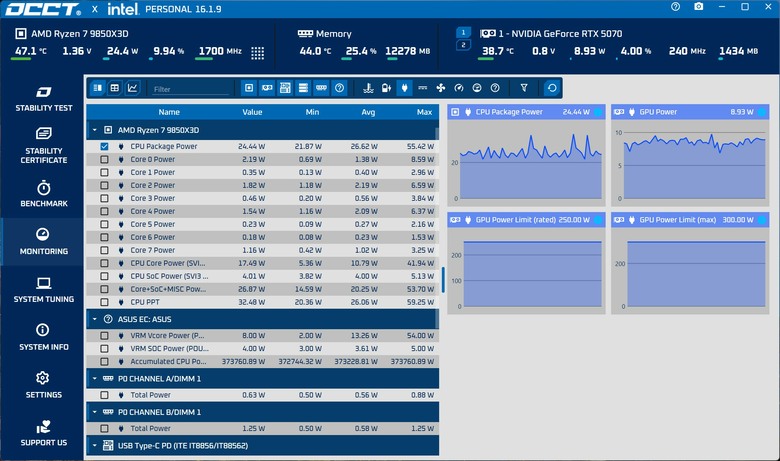Toggle the voltage sensor filter icon
The height and width of the screenshot is (461, 780).
(386, 88)
